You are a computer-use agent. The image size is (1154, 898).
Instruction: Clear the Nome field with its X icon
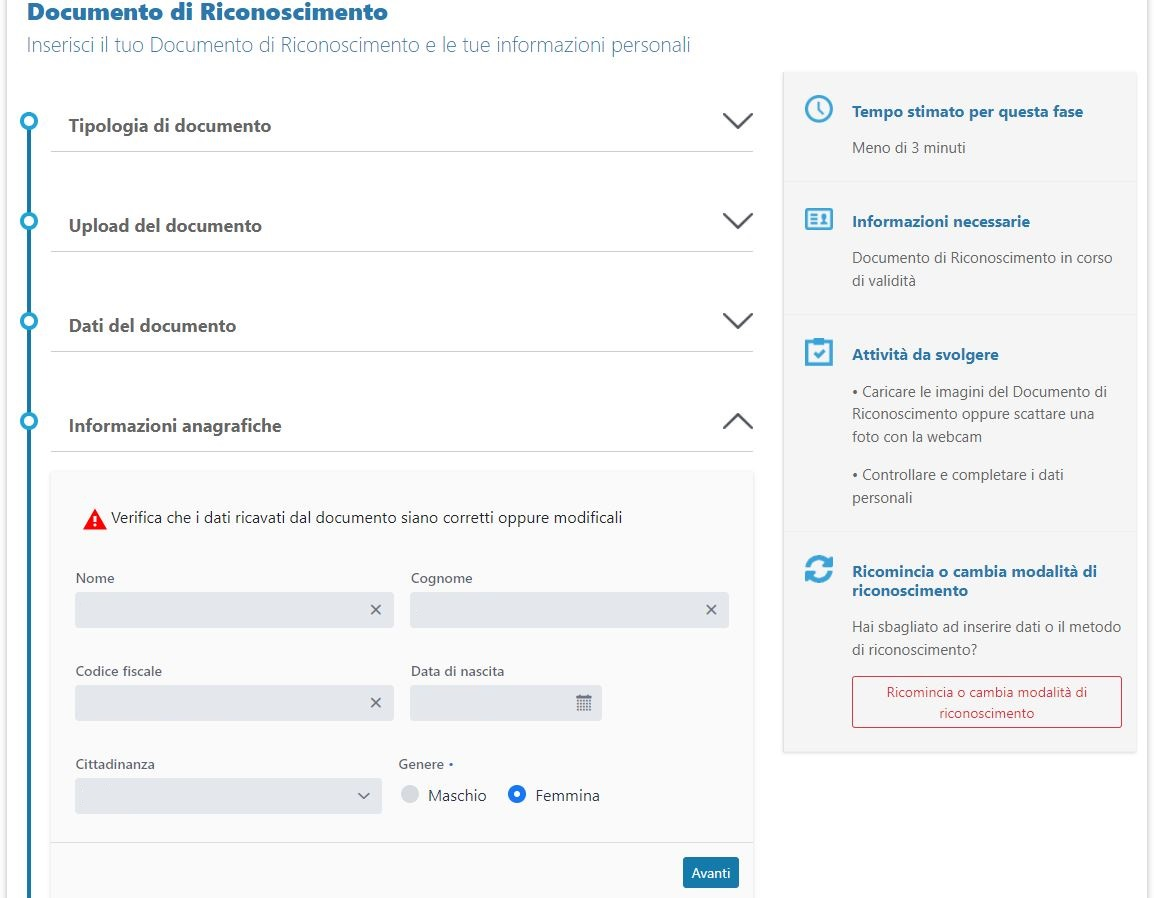pos(376,610)
